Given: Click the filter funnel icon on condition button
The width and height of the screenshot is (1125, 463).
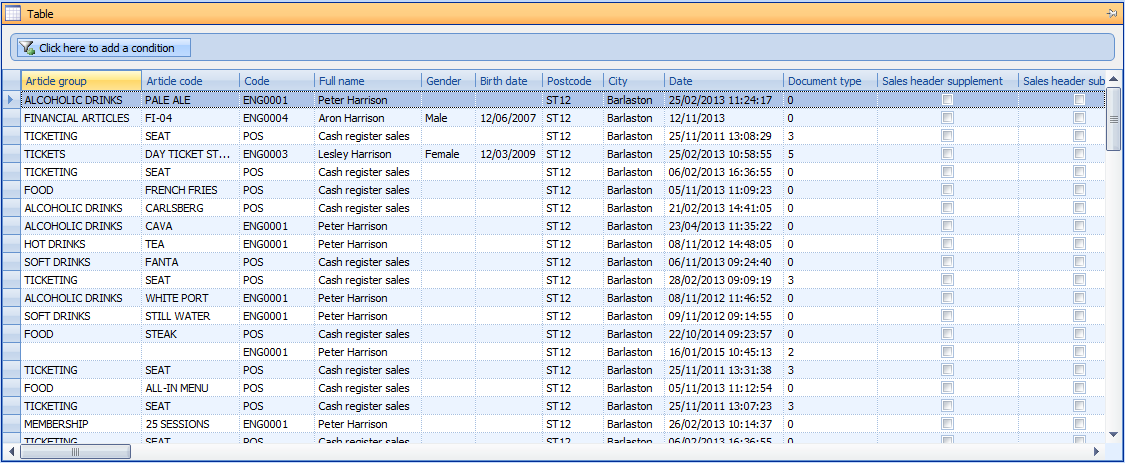Looking at the screenshot, I should (27, 48).
